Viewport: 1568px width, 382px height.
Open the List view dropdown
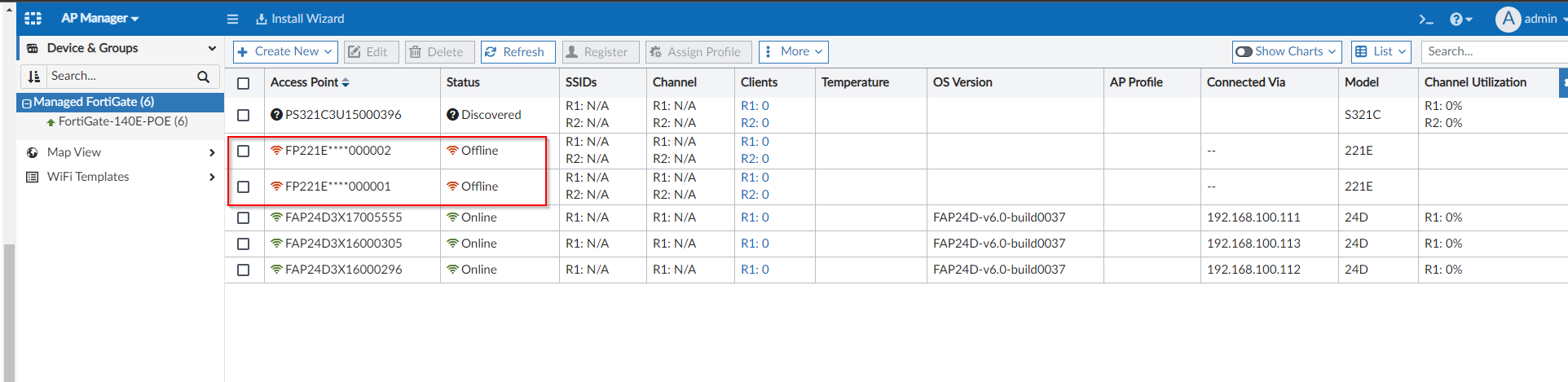coord(1381,51)
